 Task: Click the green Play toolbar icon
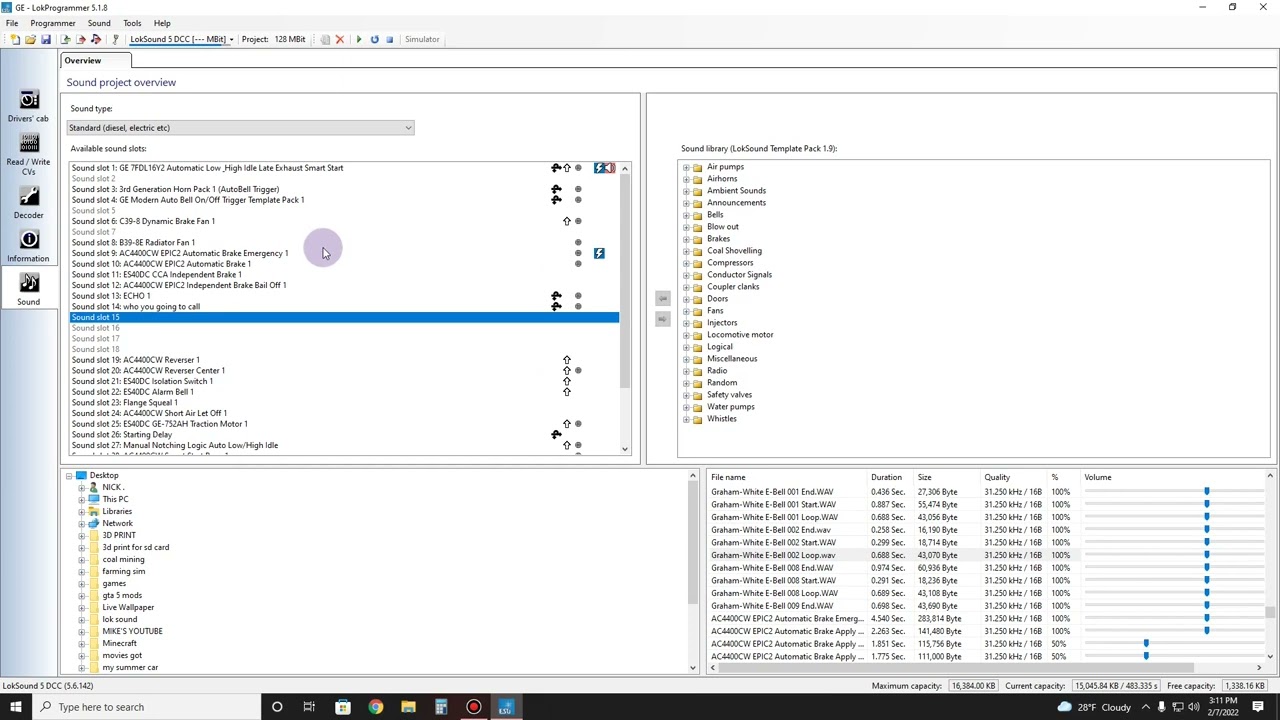tap(359, 39)
